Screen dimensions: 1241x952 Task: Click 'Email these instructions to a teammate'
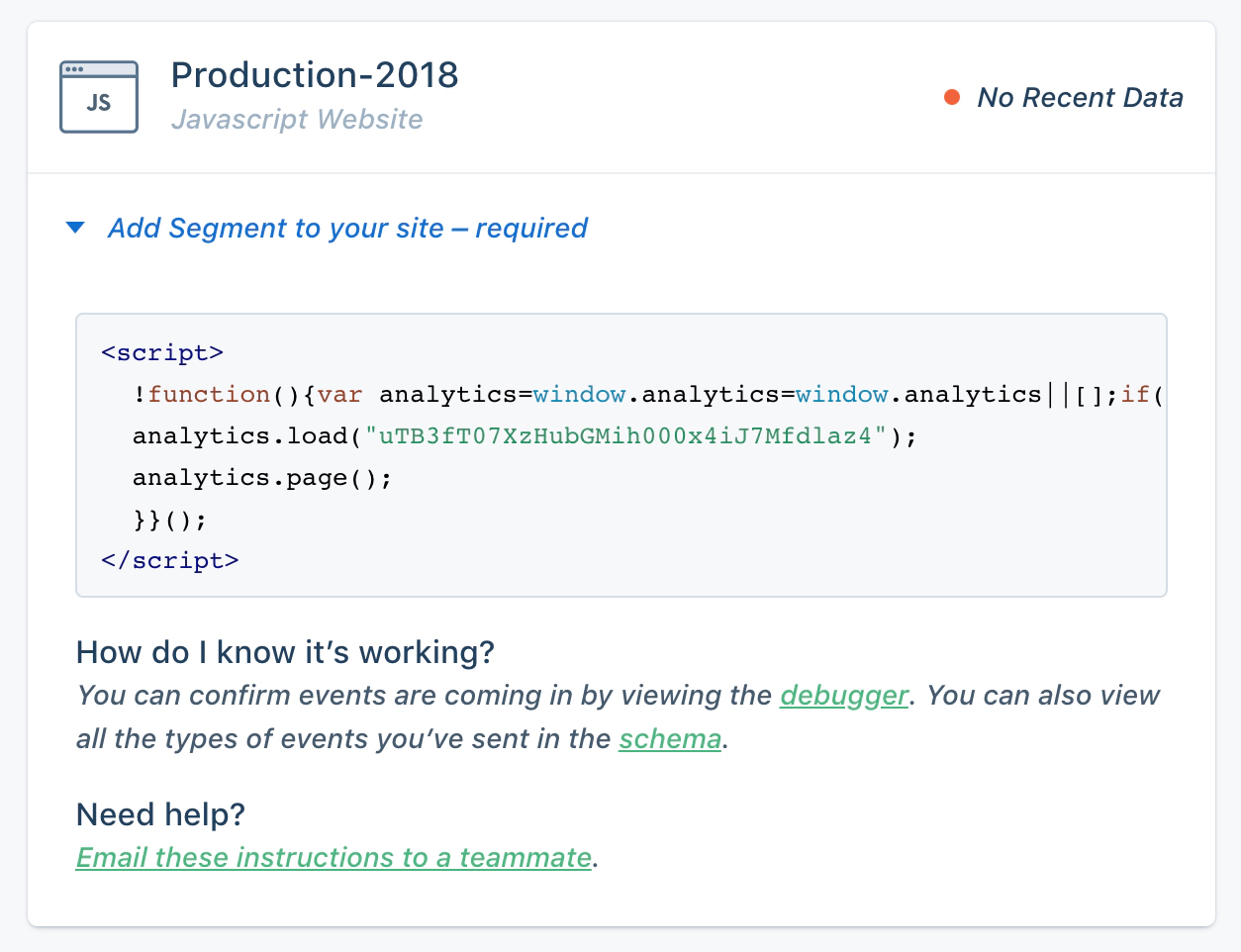click(x=334, y=857)
